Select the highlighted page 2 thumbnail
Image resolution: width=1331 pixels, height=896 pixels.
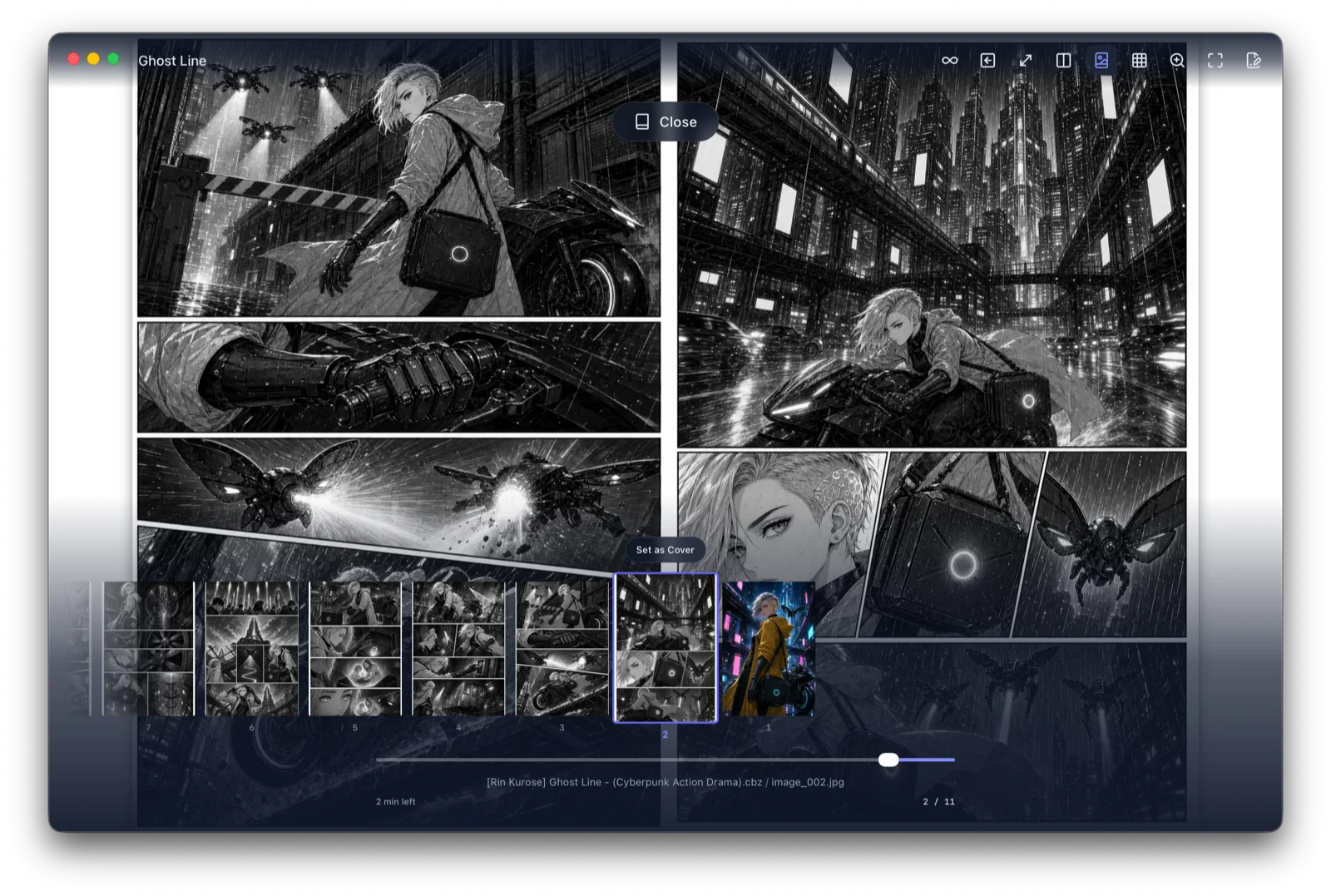click(665, 648)
